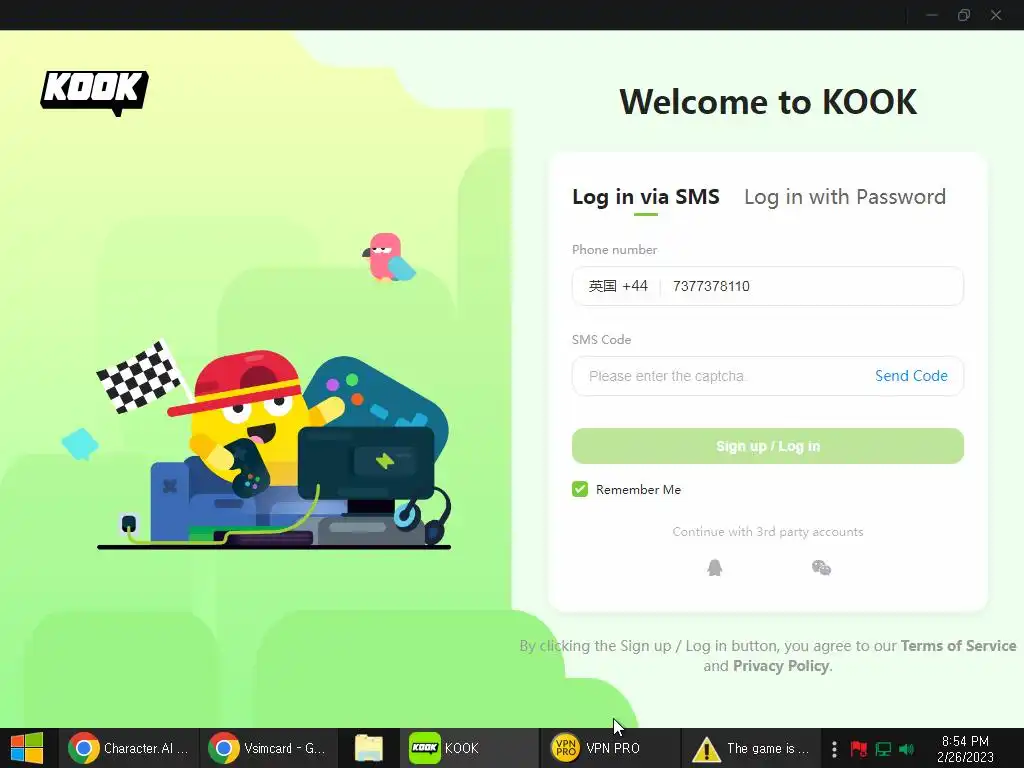Select KOOK app in the taskbar

(468, 748)
